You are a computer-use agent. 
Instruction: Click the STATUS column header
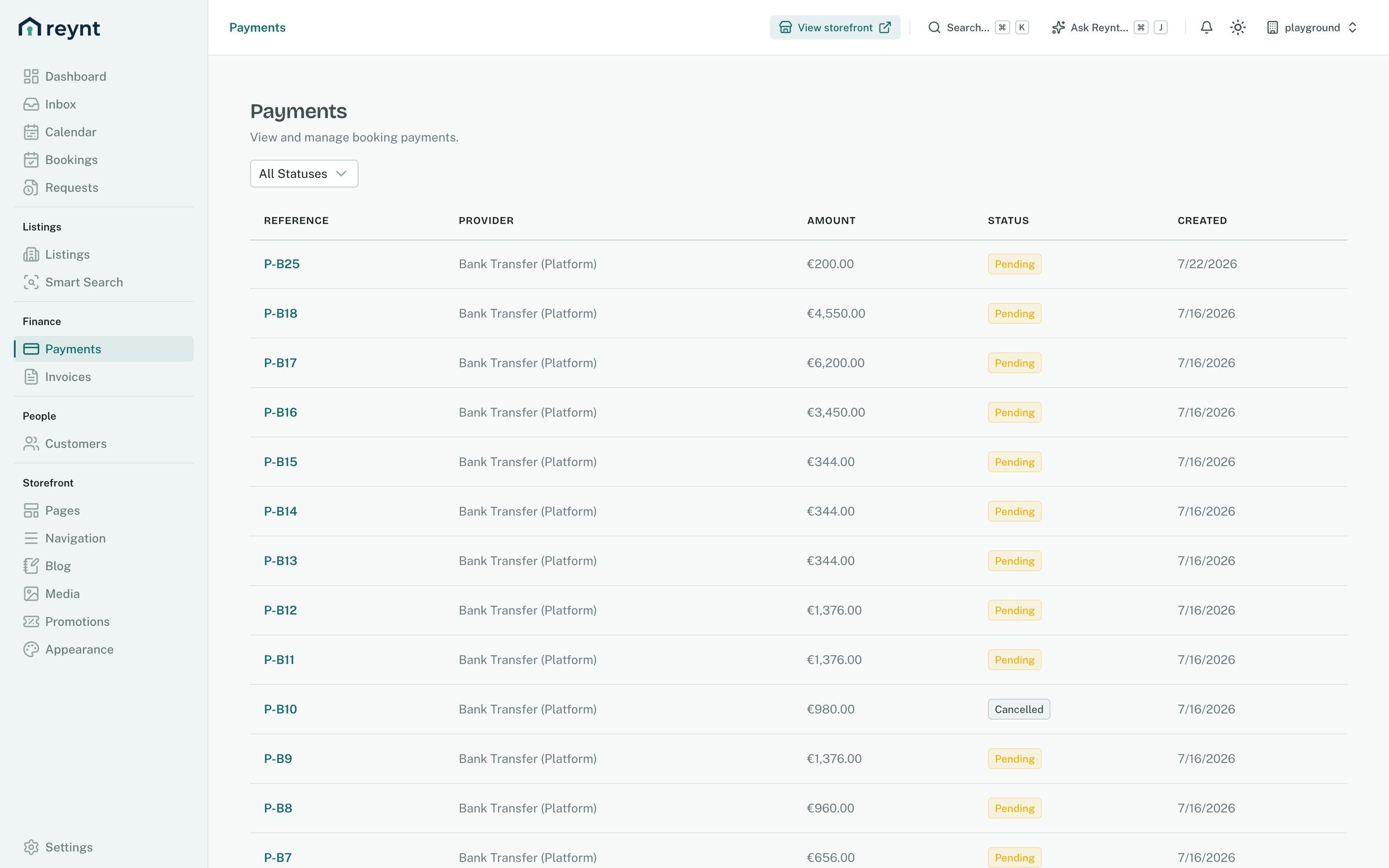(1008, 220)
